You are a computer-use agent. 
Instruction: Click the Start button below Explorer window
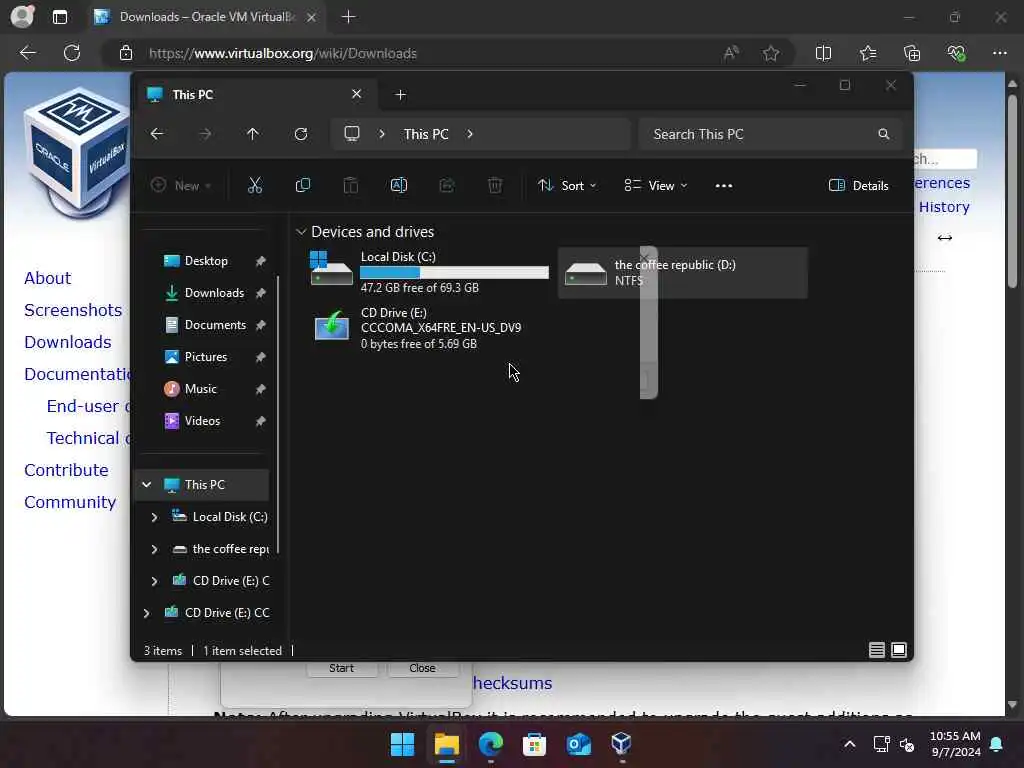342,668
